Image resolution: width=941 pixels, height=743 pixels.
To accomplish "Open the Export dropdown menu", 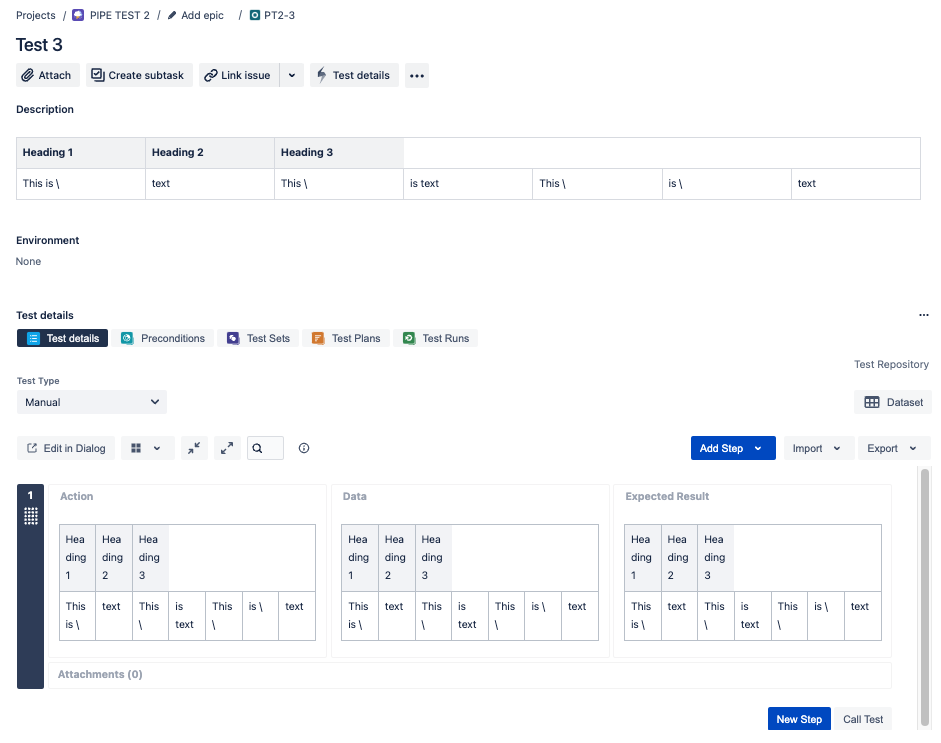I will pos(893,448).
